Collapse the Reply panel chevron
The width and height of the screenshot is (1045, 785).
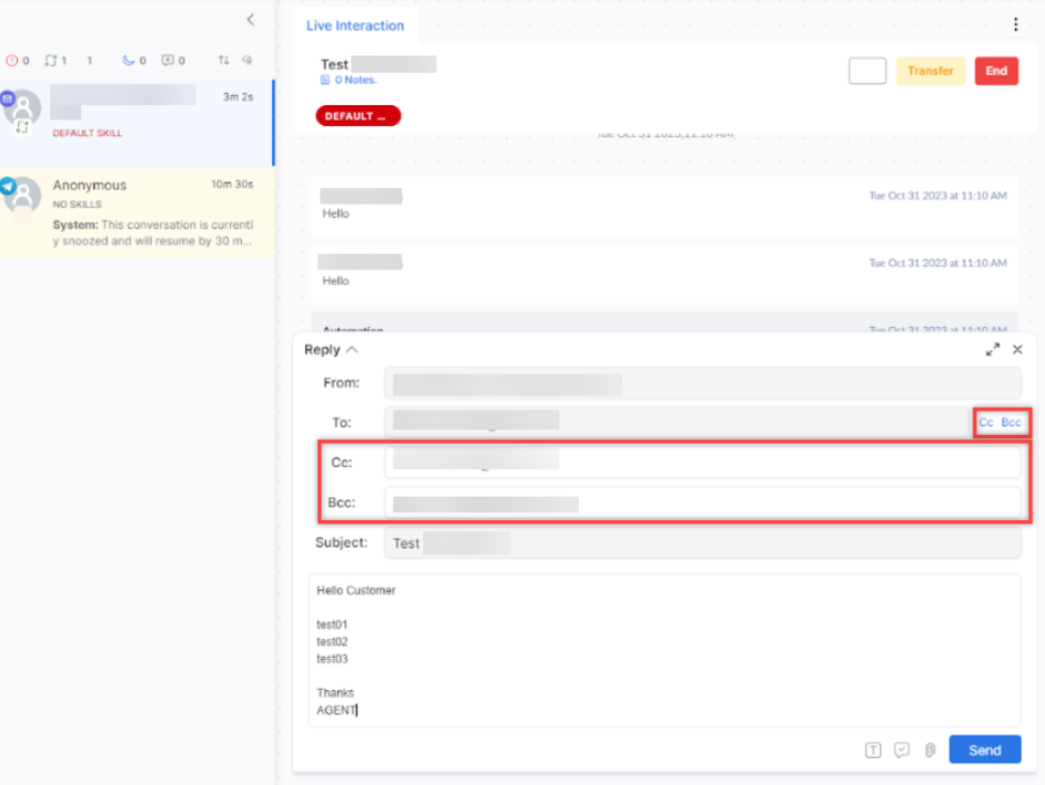pyautogui.click(x=352, y=350)
